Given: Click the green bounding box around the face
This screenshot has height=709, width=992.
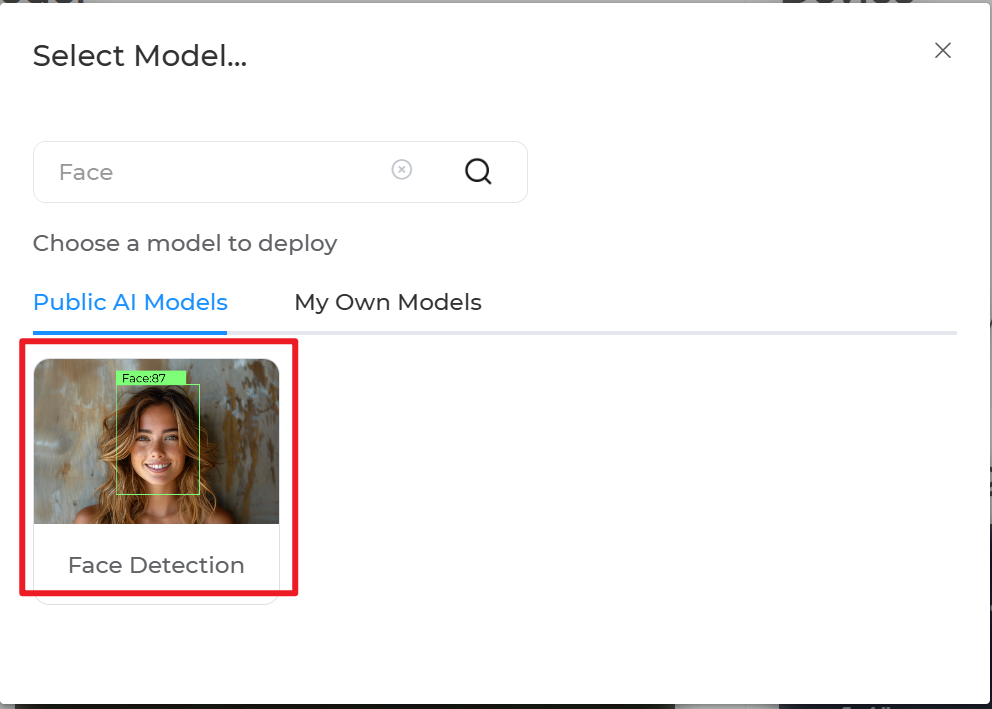Looking at the screenshot, I should pos(199,440).
